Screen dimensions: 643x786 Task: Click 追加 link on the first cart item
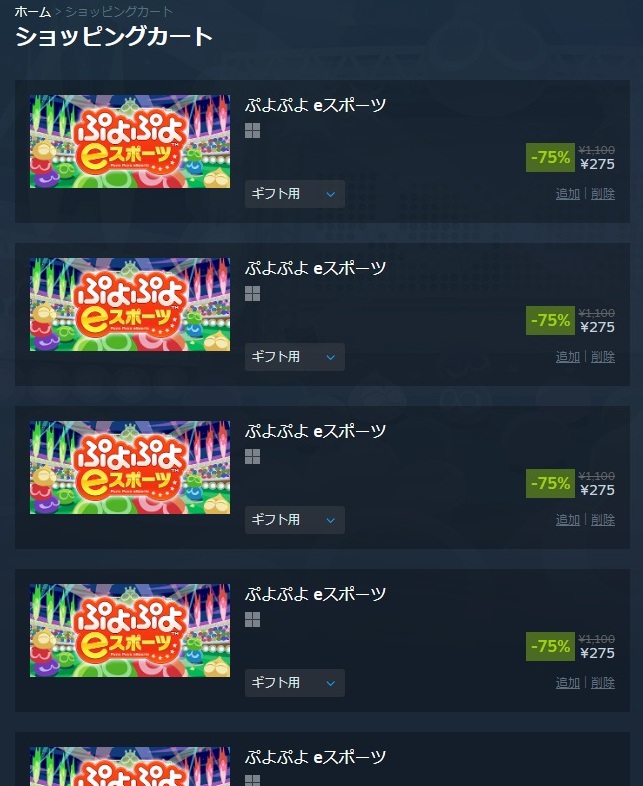point(568,194)
